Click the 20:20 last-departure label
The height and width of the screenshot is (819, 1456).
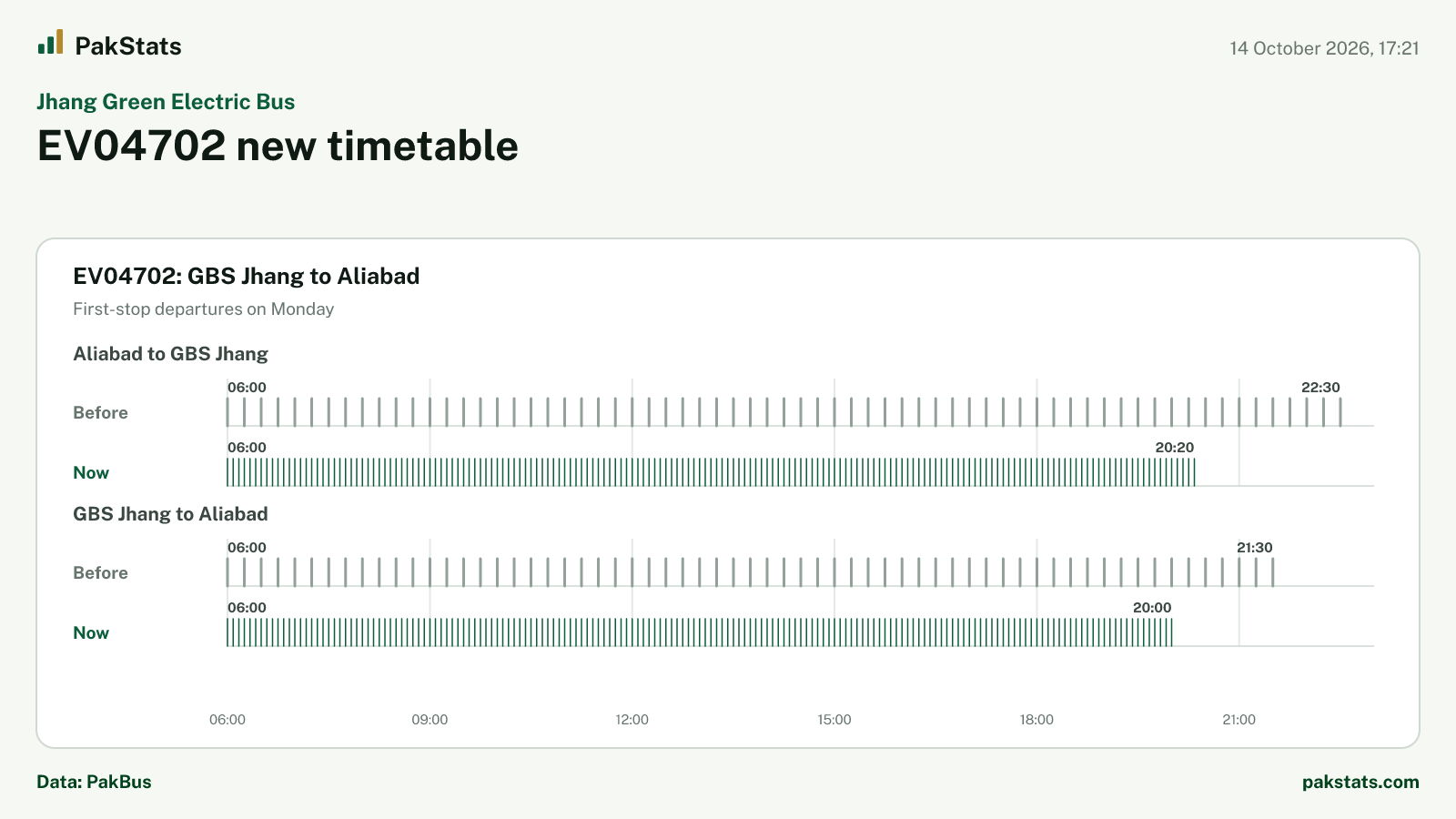click(x=1175, y=448)
